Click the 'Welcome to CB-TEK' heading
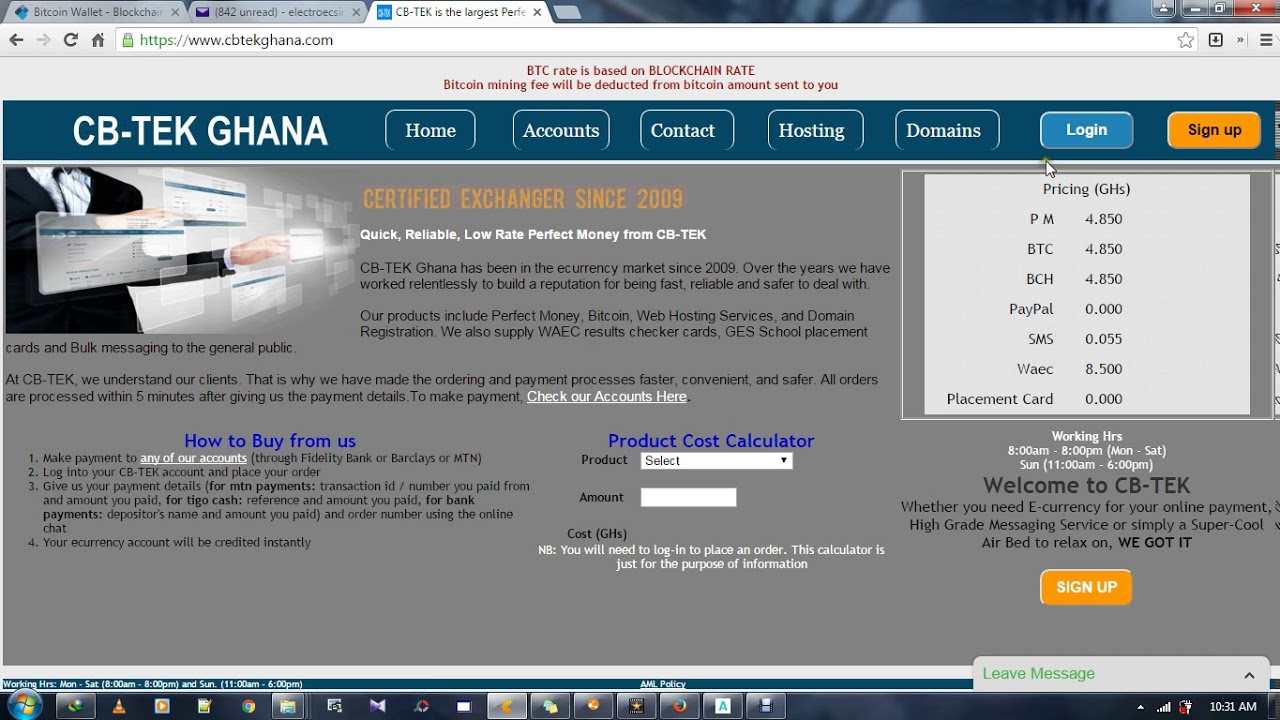 pos(1087,486)
